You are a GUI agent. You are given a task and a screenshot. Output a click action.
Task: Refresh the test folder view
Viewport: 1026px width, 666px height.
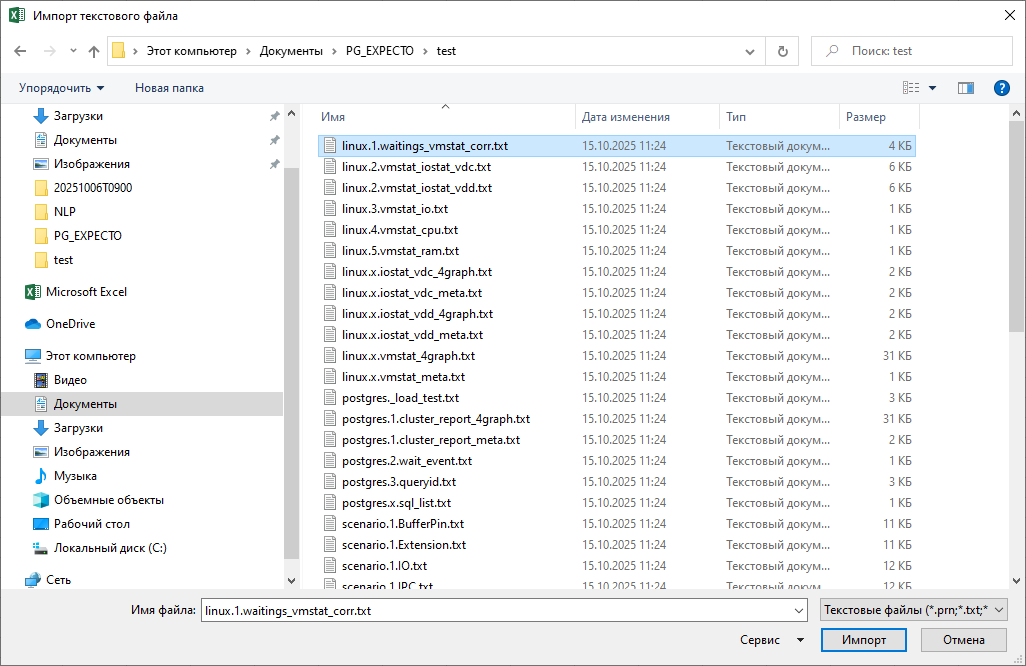[x=783, y=51]
